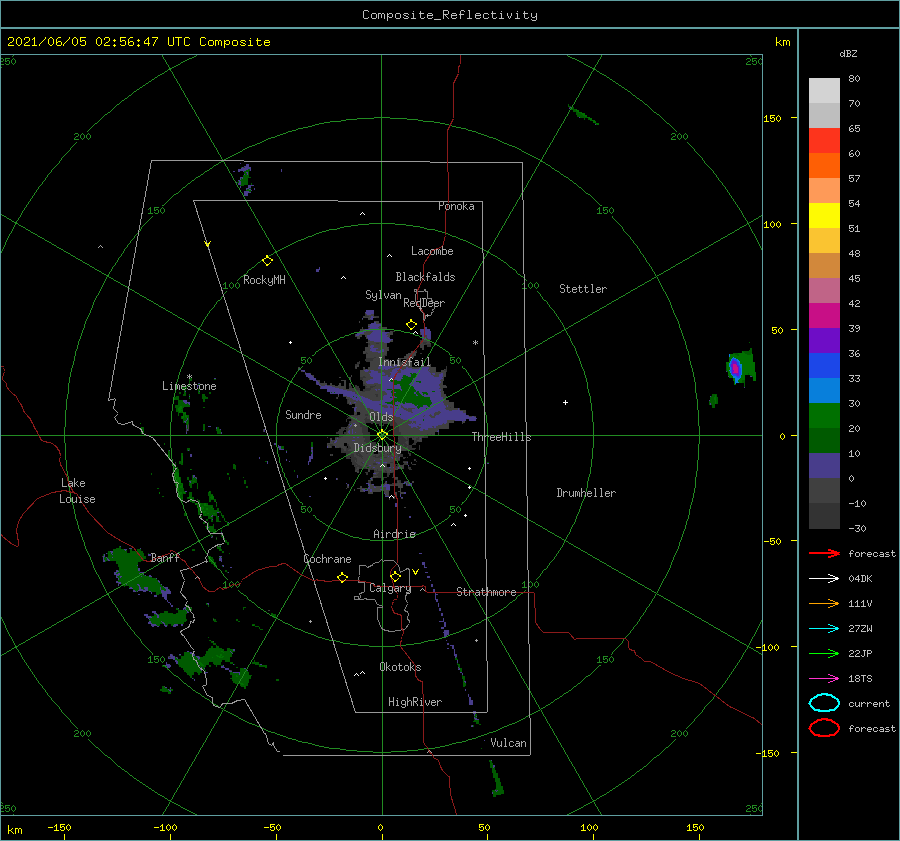Viewport: 900px width, 841px height.
Task: Click the asterisk marker above Limestone
Action: (189, 377)
